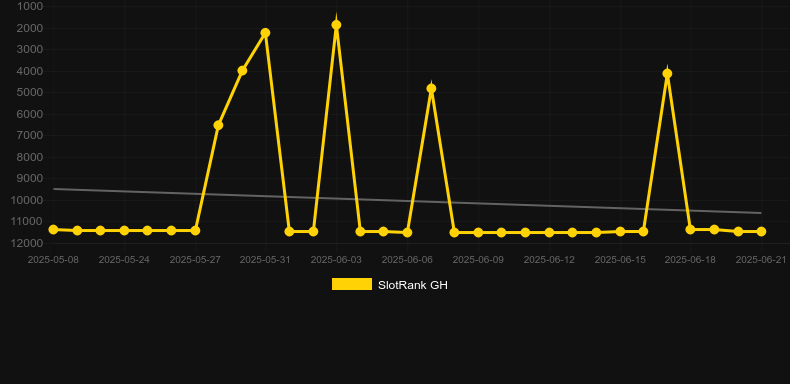Image resolution: width=790 pixels, height=384 pixels.
Task: Select the peak point just before 2025-06-18
Action: click(x=667, y=74)
